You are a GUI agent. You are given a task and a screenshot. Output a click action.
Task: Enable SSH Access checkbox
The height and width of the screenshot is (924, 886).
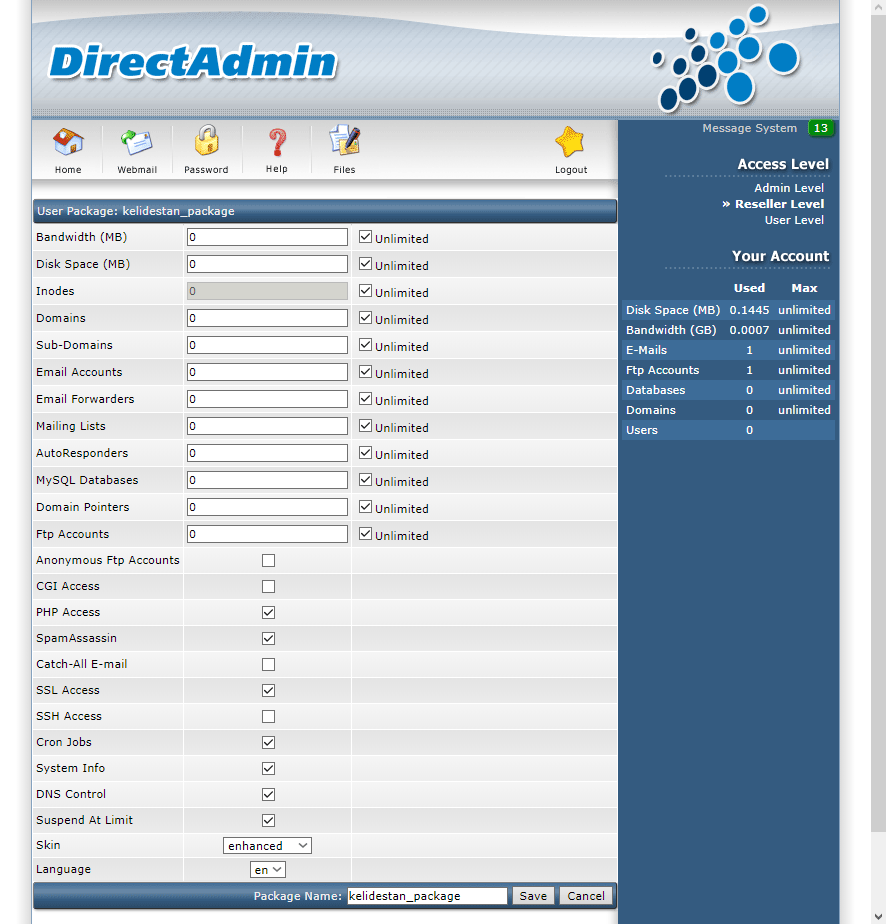268,716
